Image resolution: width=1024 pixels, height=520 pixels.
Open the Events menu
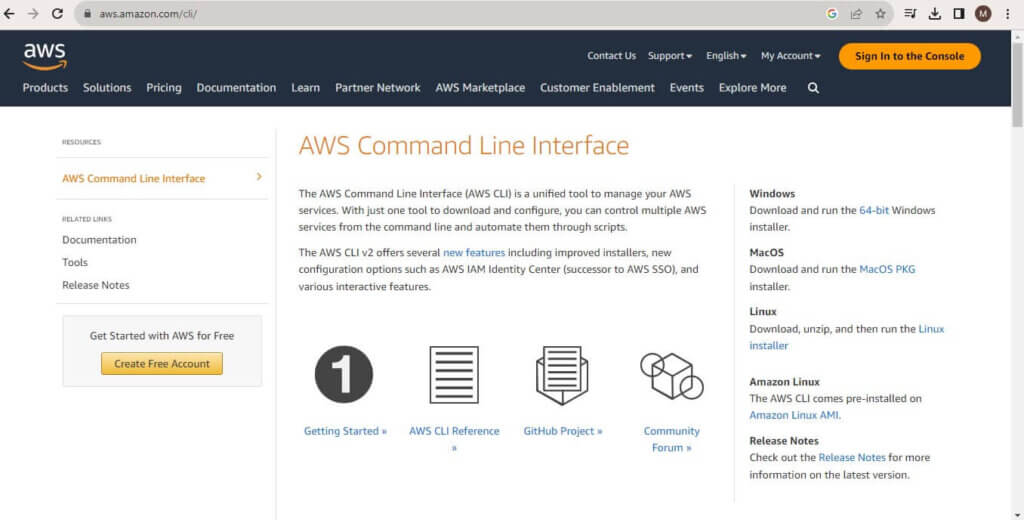tap(686, 88)
